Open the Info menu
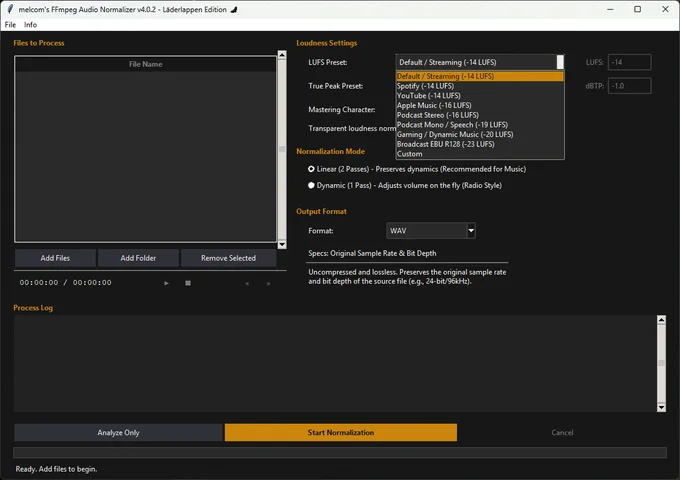This screenshot has width=680, height=480. point(30,25)
